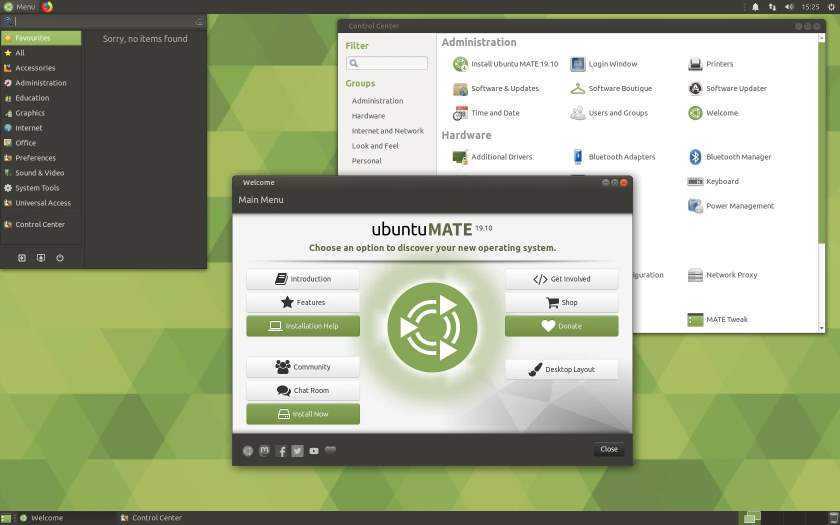This screenshot has width=840, height=525.
Task: Choose Hardware group in Control Center sidebar
Action: pyautogui.click(x=368, y=116)
